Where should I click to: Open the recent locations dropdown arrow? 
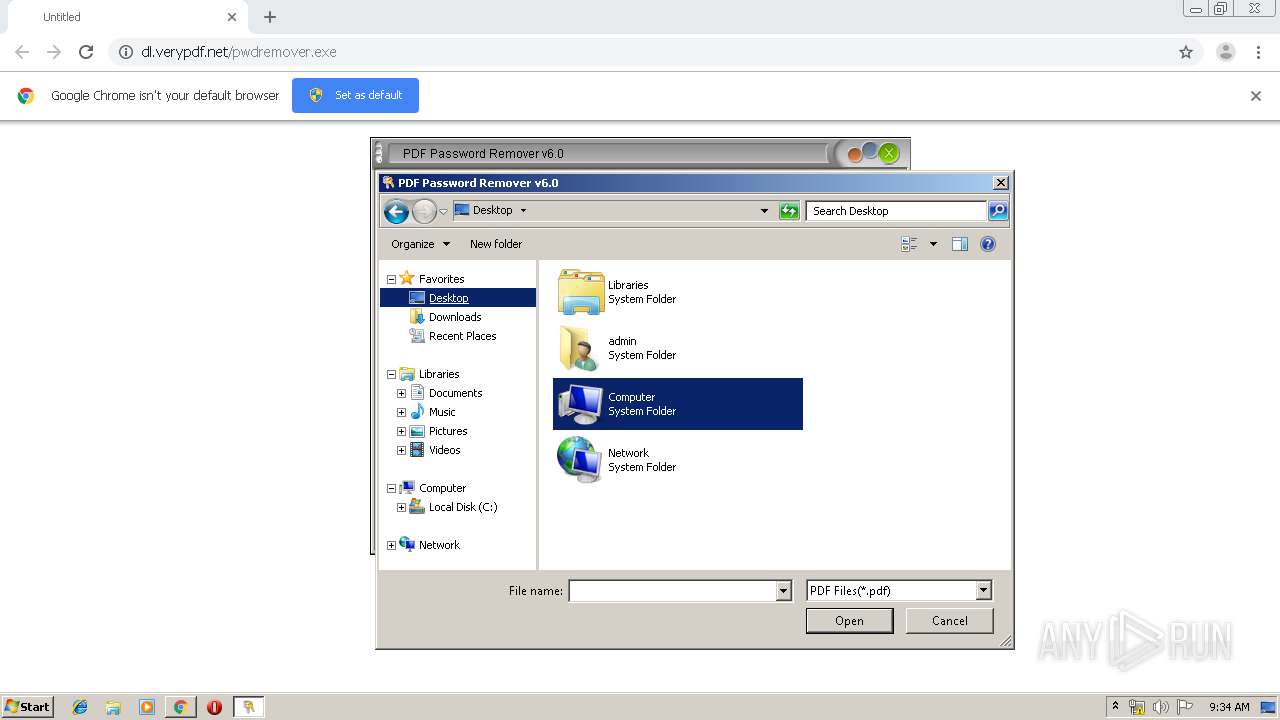(x=443, y=212)
